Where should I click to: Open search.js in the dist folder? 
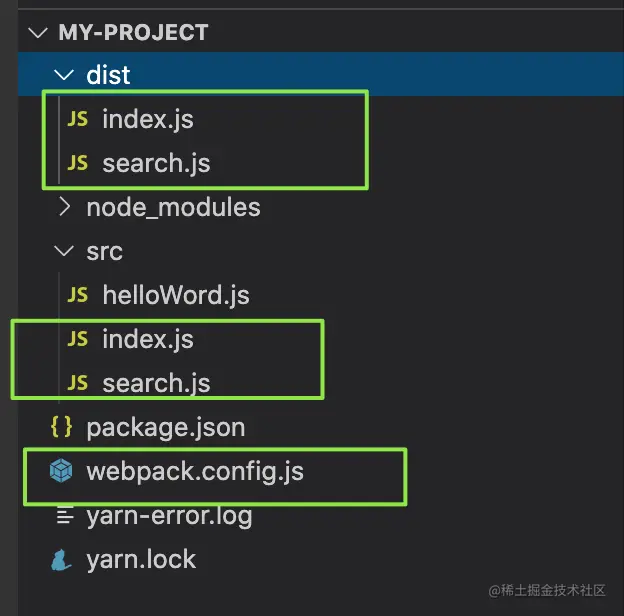156,163
